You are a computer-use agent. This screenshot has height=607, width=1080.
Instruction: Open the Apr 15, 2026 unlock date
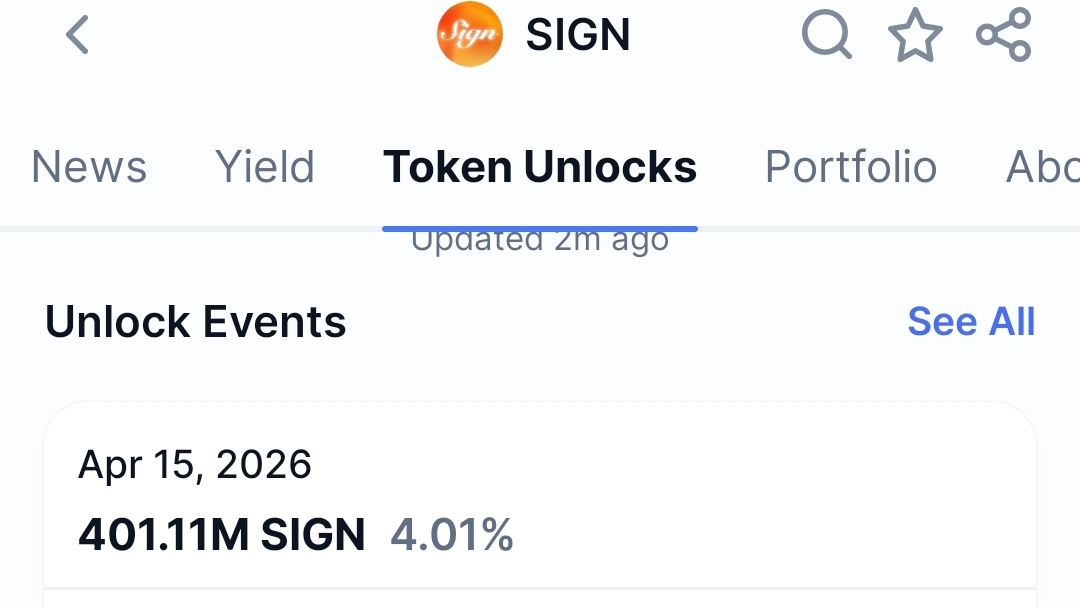point(195,464)
